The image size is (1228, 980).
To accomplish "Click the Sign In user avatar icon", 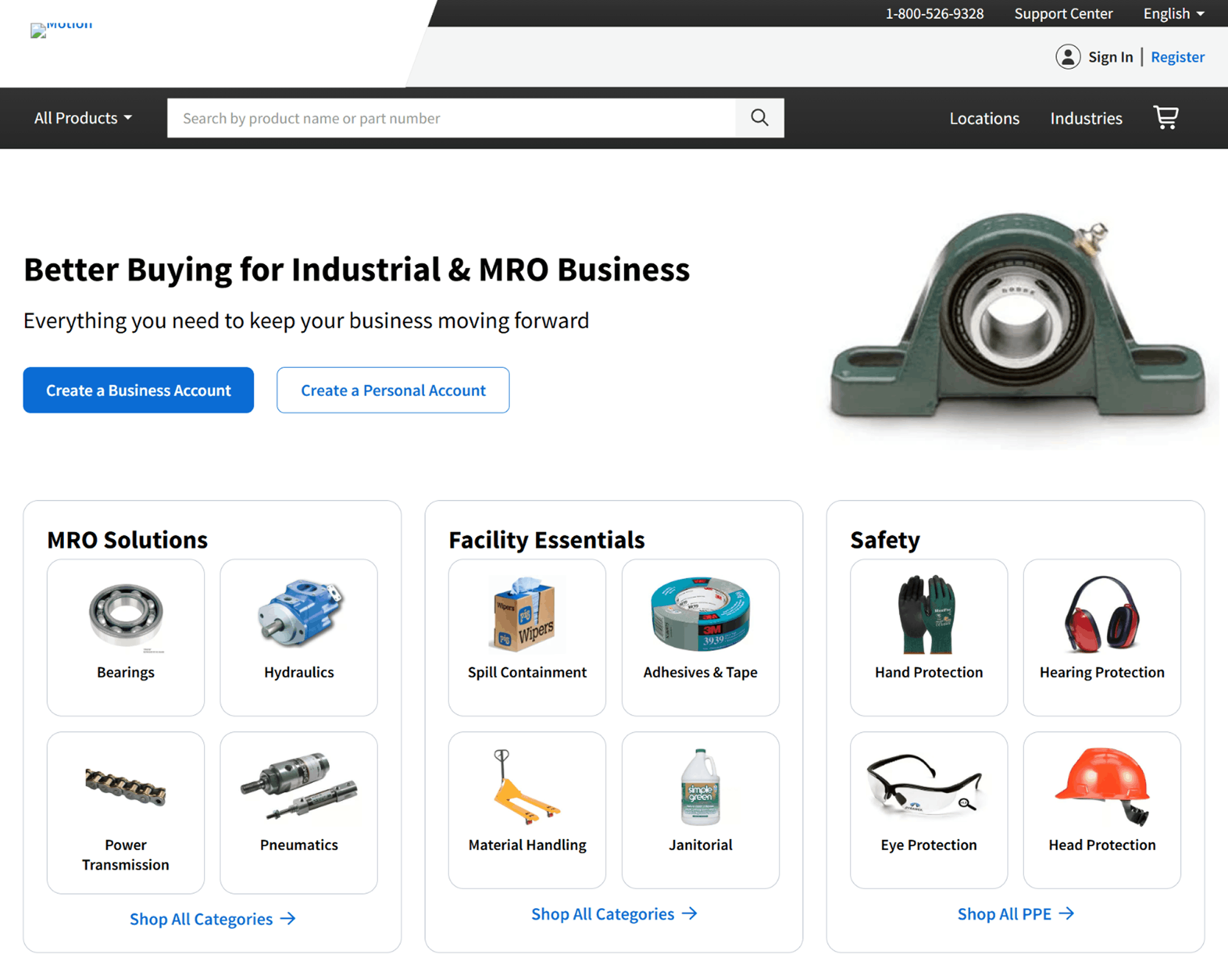I will click(1068, 57).
